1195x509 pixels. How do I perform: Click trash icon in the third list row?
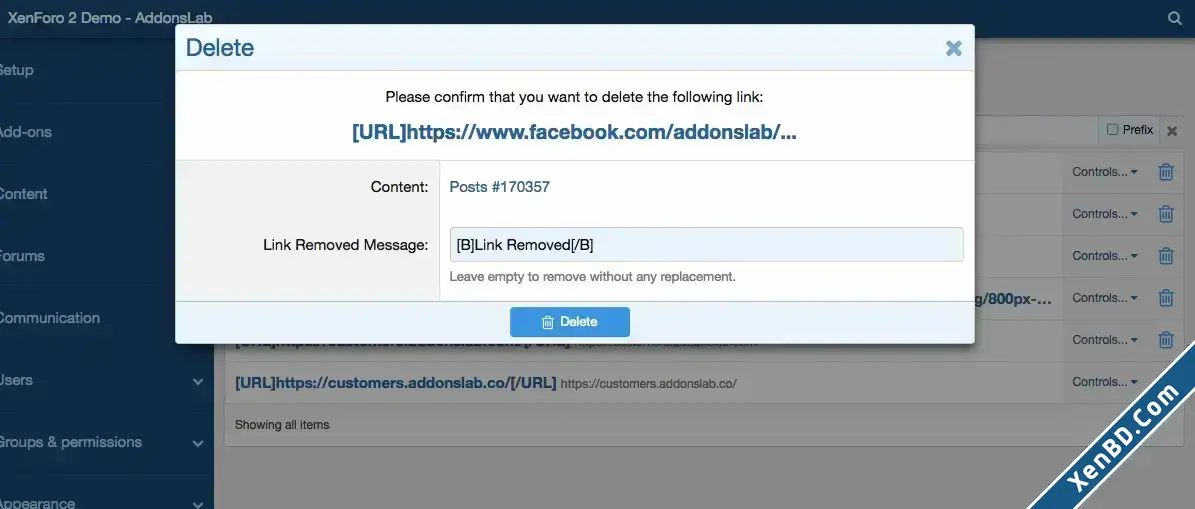pyautogui.click(x=1166, y=256)
